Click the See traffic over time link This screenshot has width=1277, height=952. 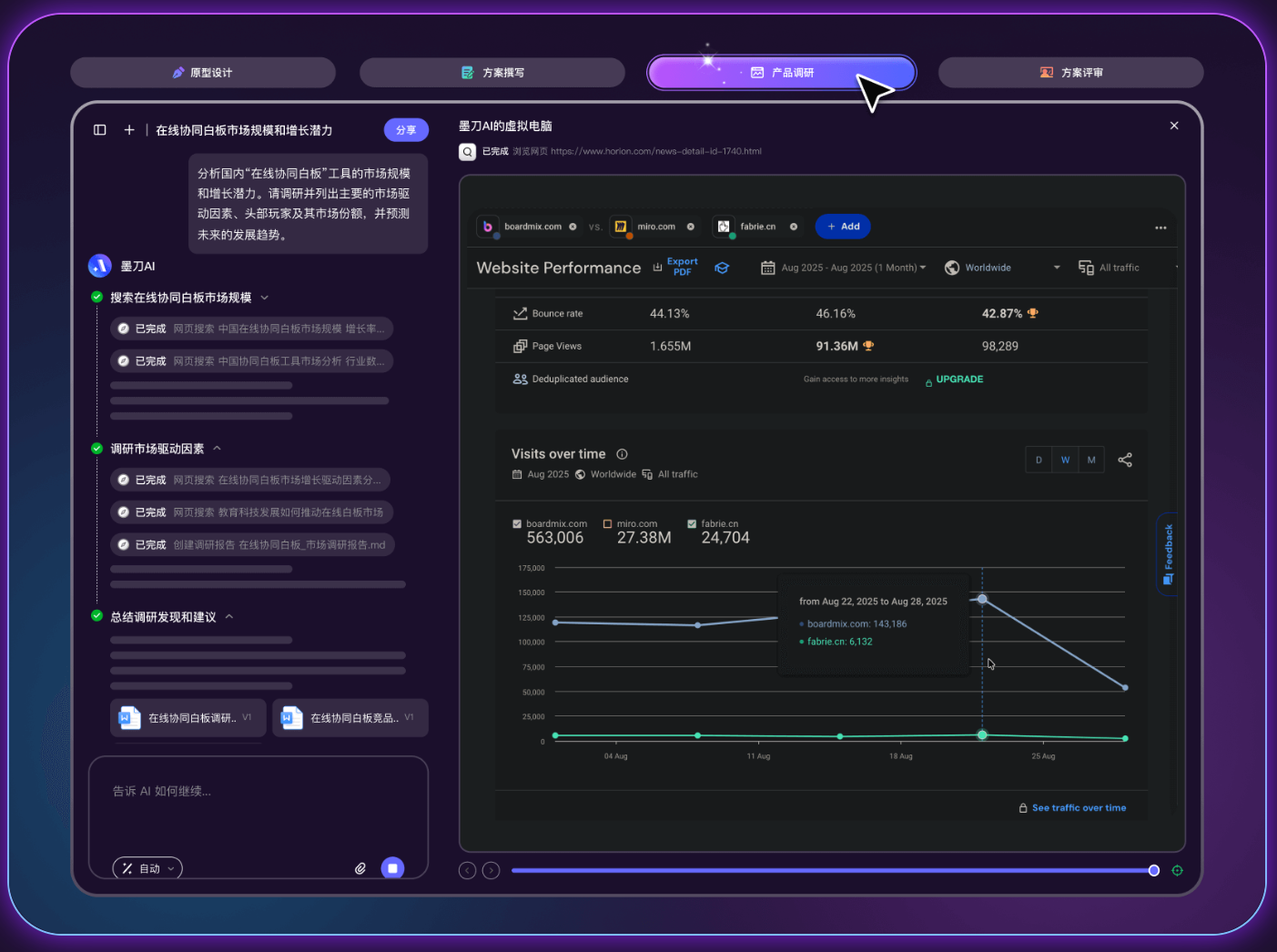(1078, 808)
